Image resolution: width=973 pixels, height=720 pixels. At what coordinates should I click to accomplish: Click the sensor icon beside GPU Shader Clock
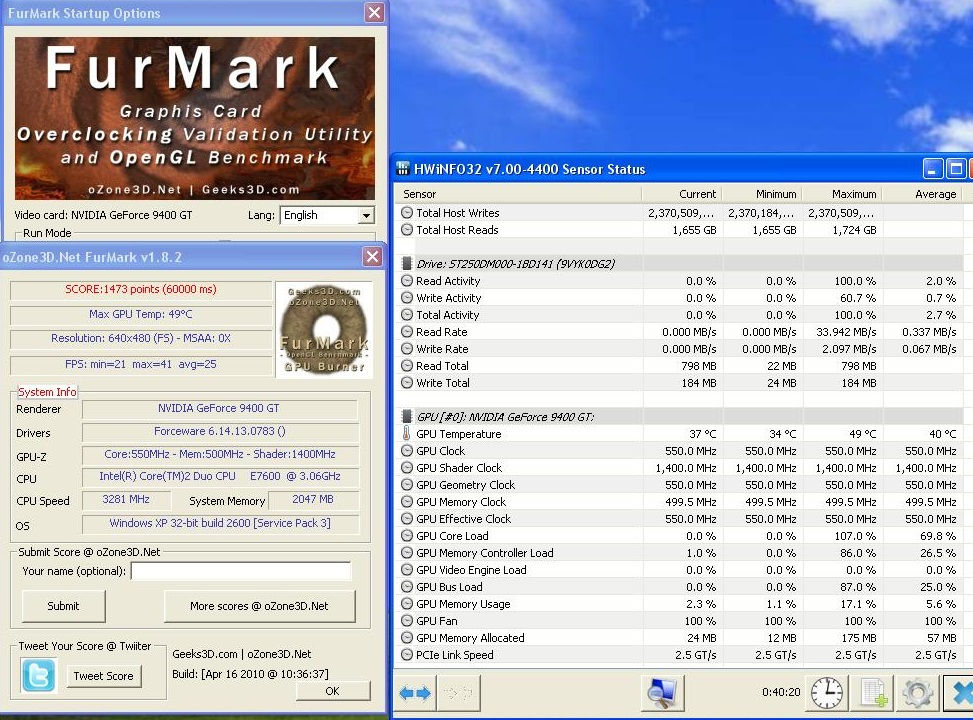point(406,467)
